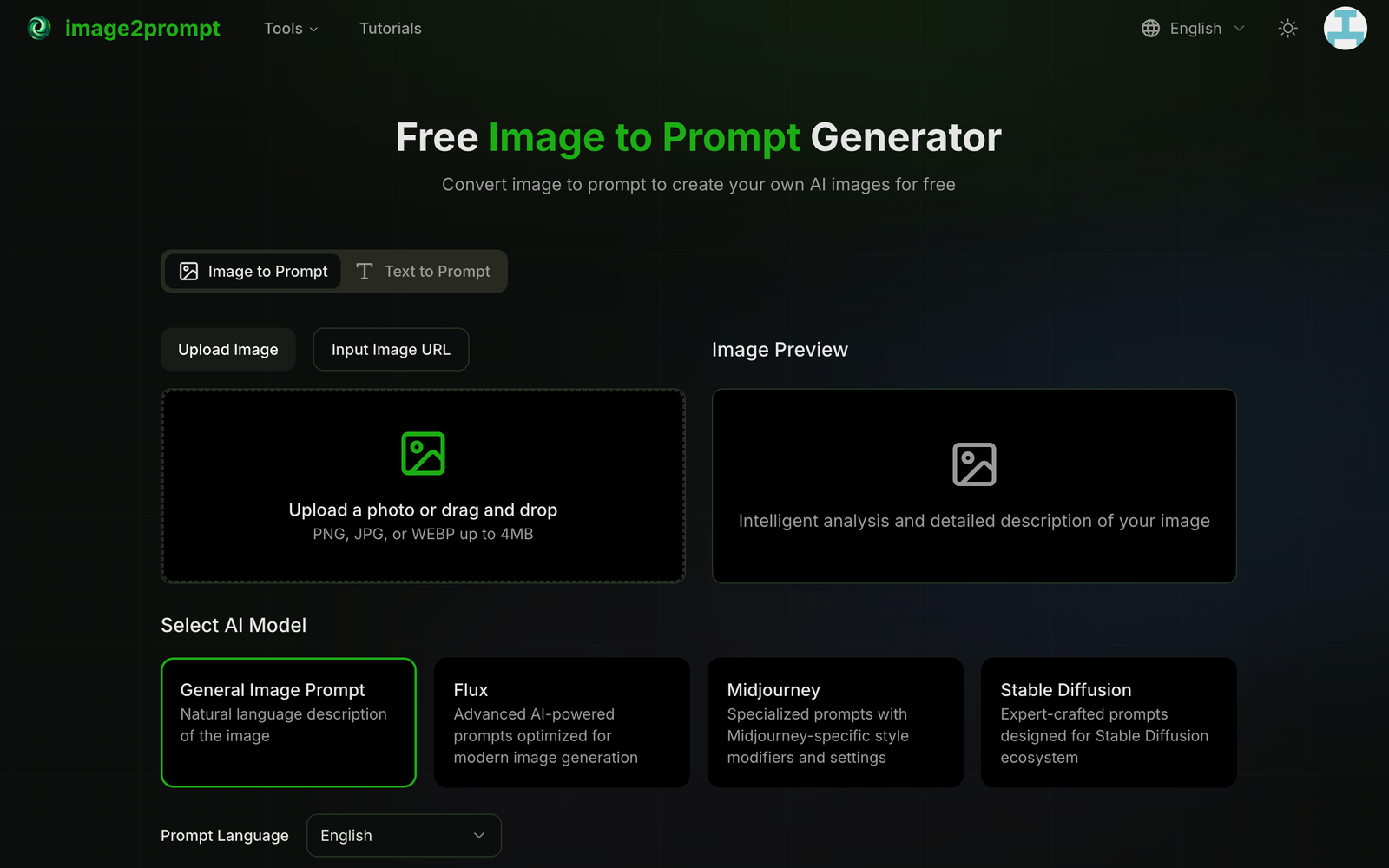
Task: Open the English language selector in navbar
Action: 1195,28
